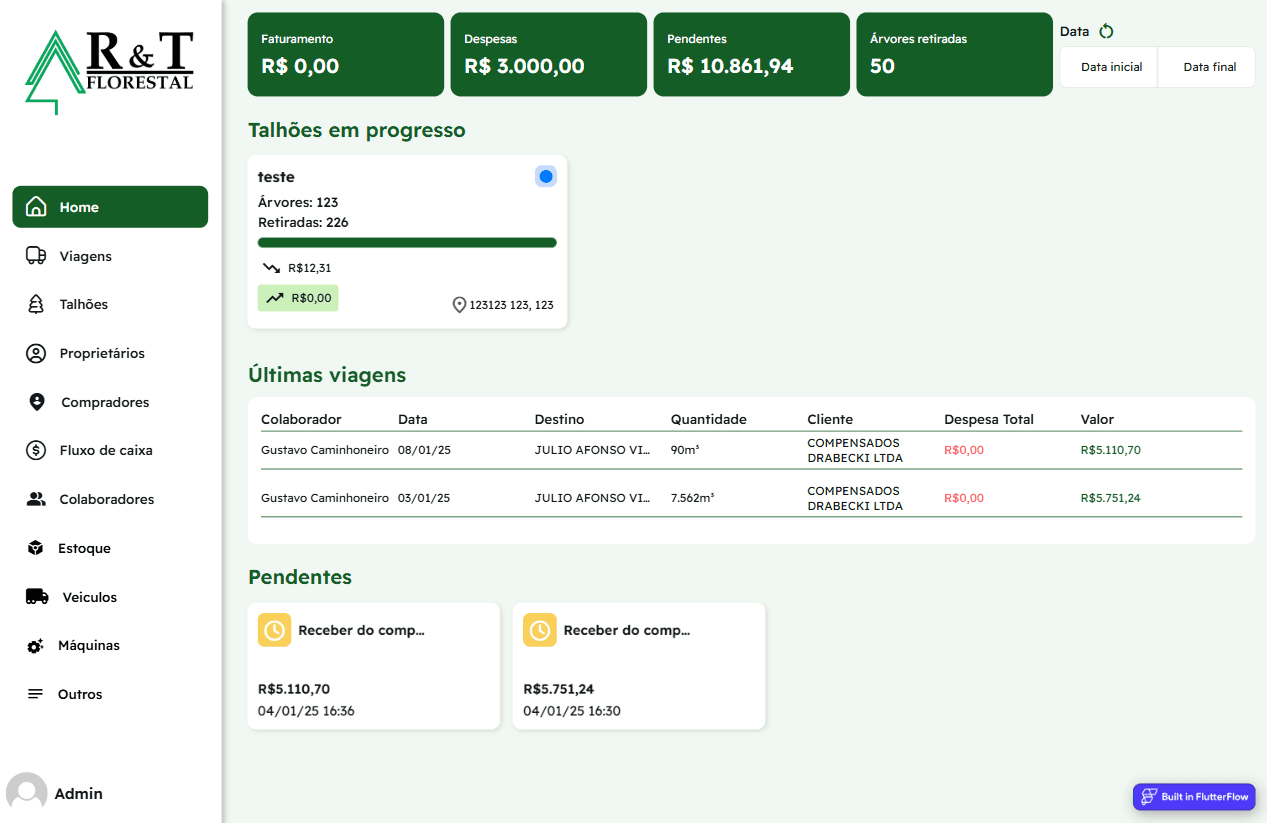
Task: Click the Pendentes R$ 10.861,94 card
Action: pyautogui.click(x=752, y=54)
